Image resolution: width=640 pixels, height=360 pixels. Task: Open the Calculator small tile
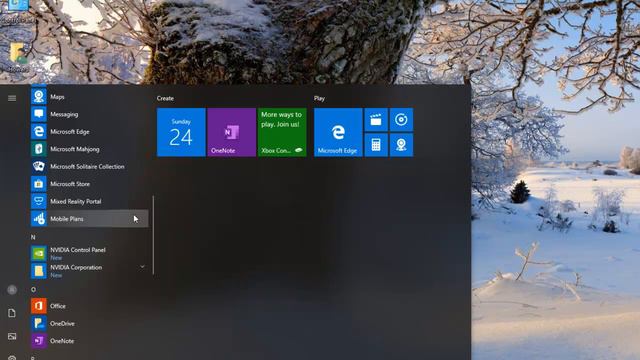[x=376, y=145]
